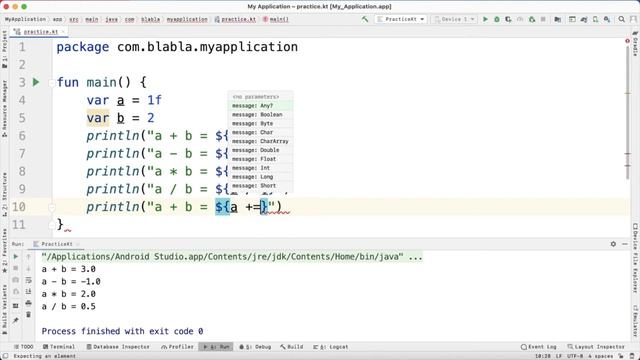Screen dimensions: 640x360
Task: Click the Apply Changes and Restart icon
Action: [x=532, y=19]
